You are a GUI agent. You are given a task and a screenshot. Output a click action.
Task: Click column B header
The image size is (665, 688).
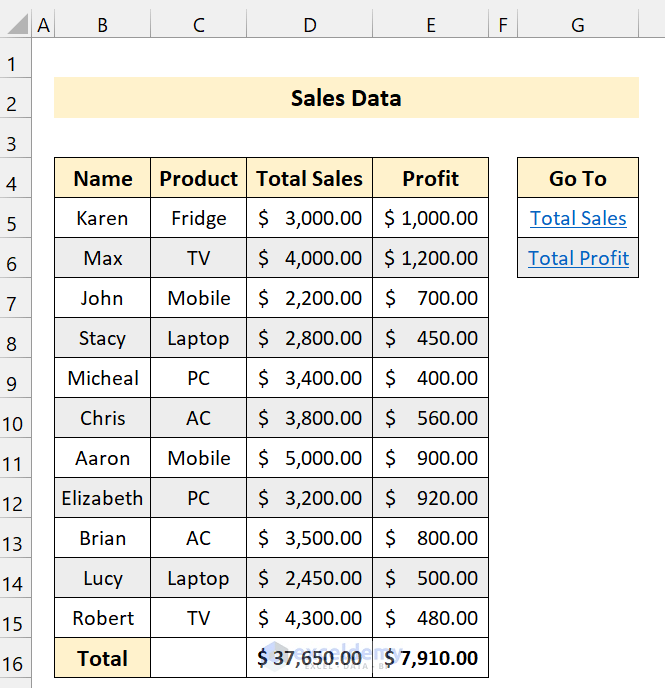pos(102,25)
